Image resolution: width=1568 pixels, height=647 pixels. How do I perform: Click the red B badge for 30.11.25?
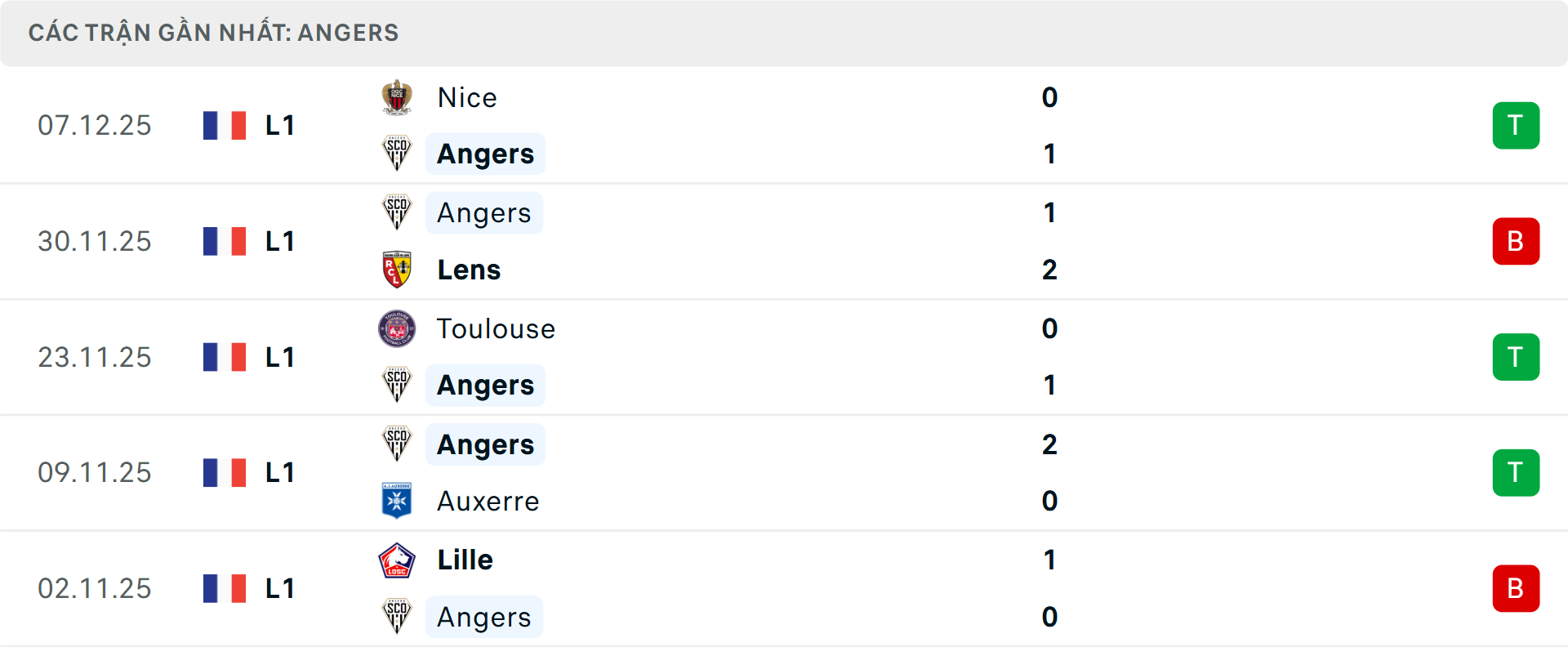click(1516, 242)
